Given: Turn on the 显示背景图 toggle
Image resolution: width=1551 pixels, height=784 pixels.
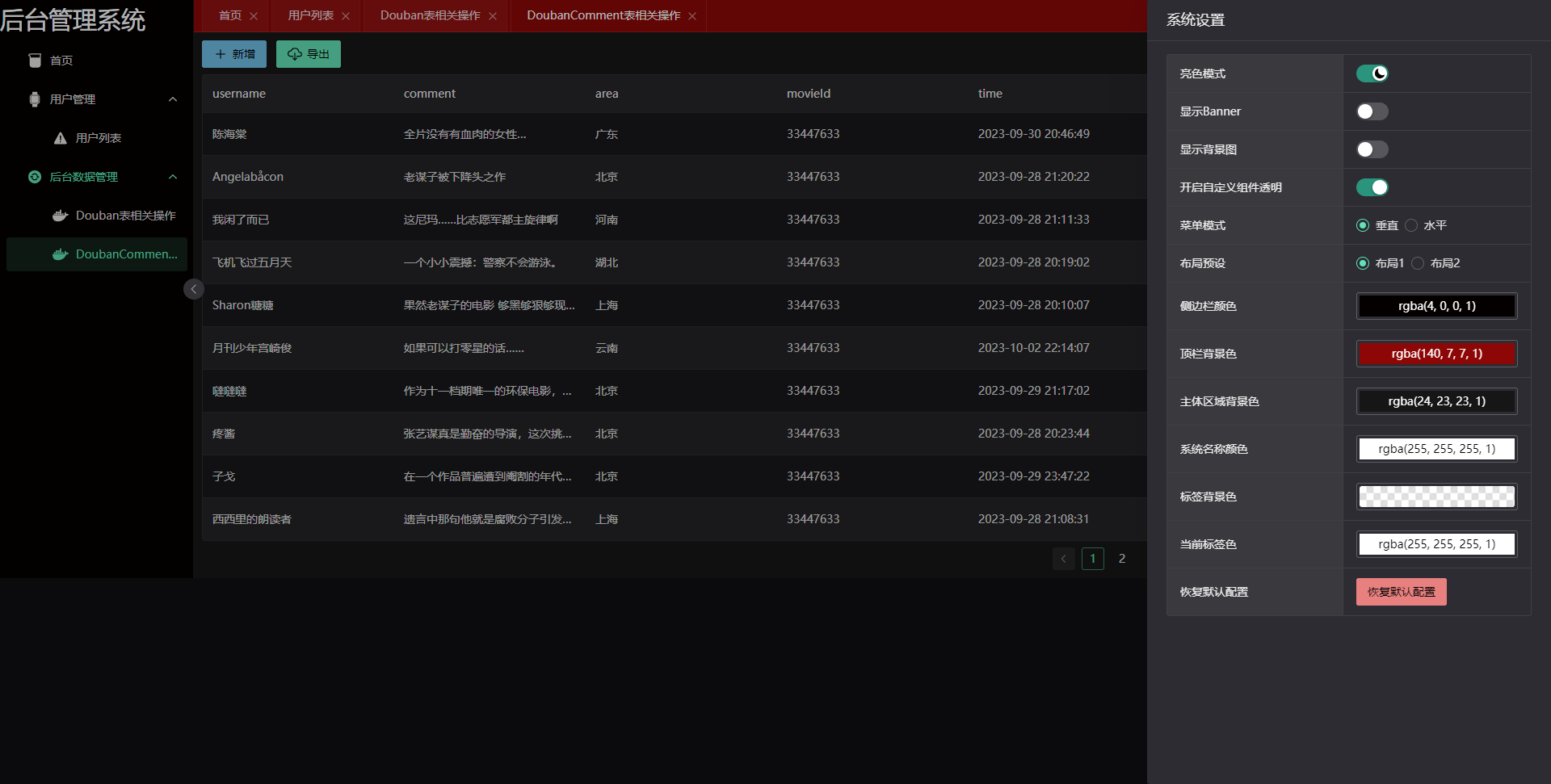Looking at the screenshot, I should point(1371,149).
